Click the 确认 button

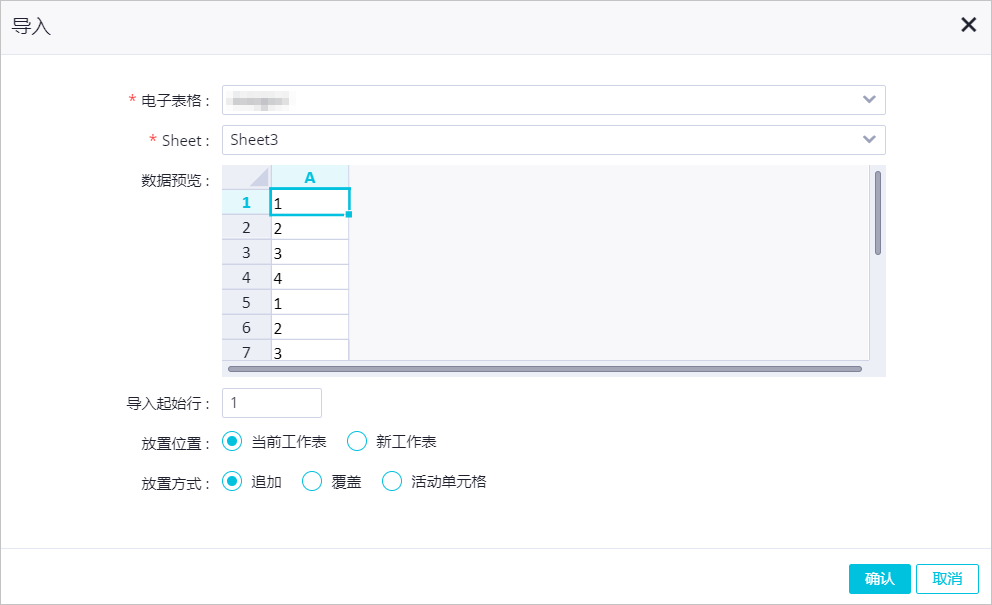coord(880,579)
